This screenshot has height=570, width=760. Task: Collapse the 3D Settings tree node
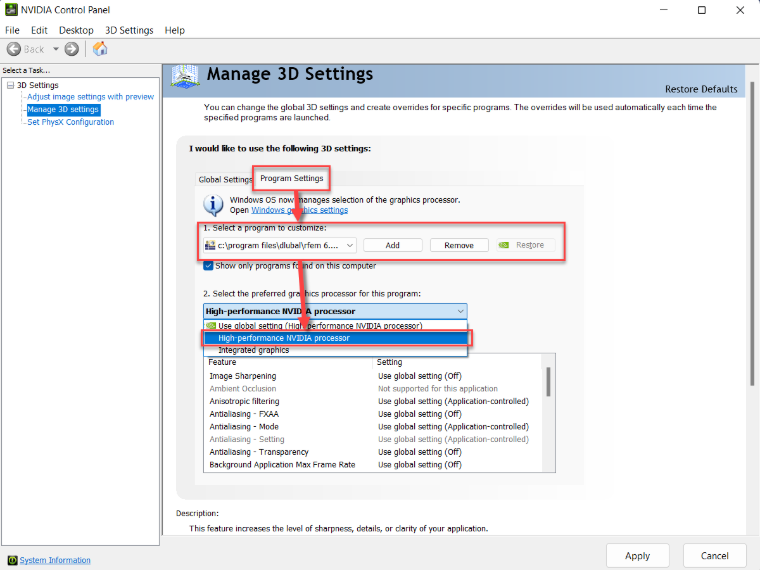pyautogui.click(x=10, y=85)
